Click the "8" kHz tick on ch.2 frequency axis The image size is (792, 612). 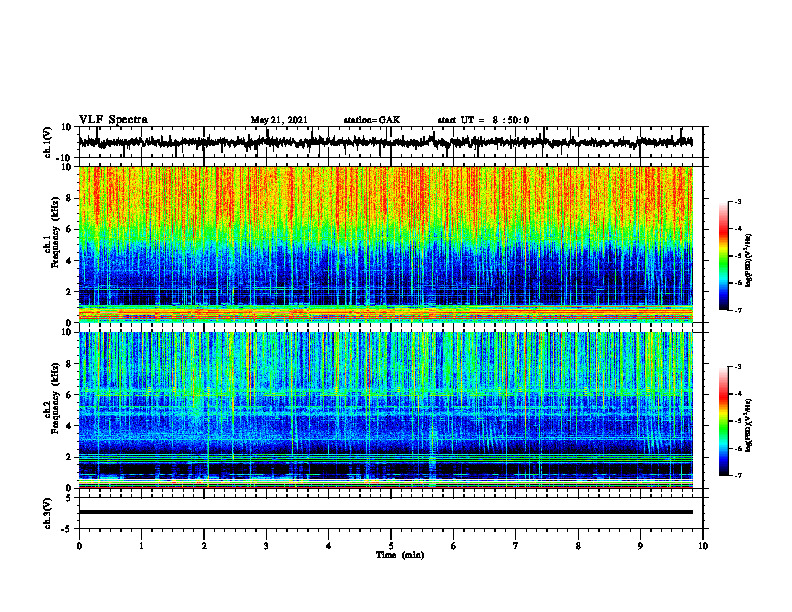(70, 364)
